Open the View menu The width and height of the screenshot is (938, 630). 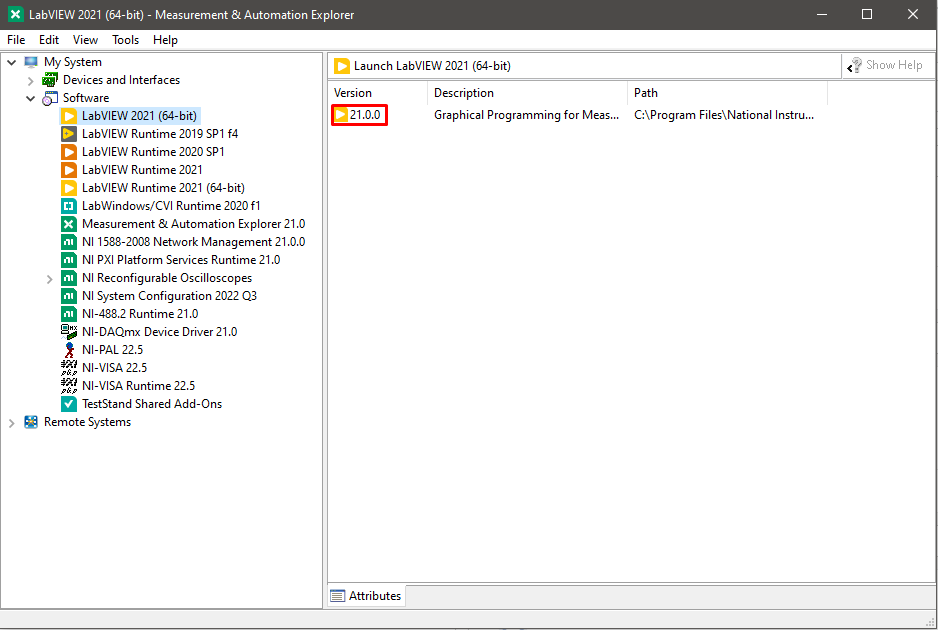pyautogui.click(x=86, y=40)
